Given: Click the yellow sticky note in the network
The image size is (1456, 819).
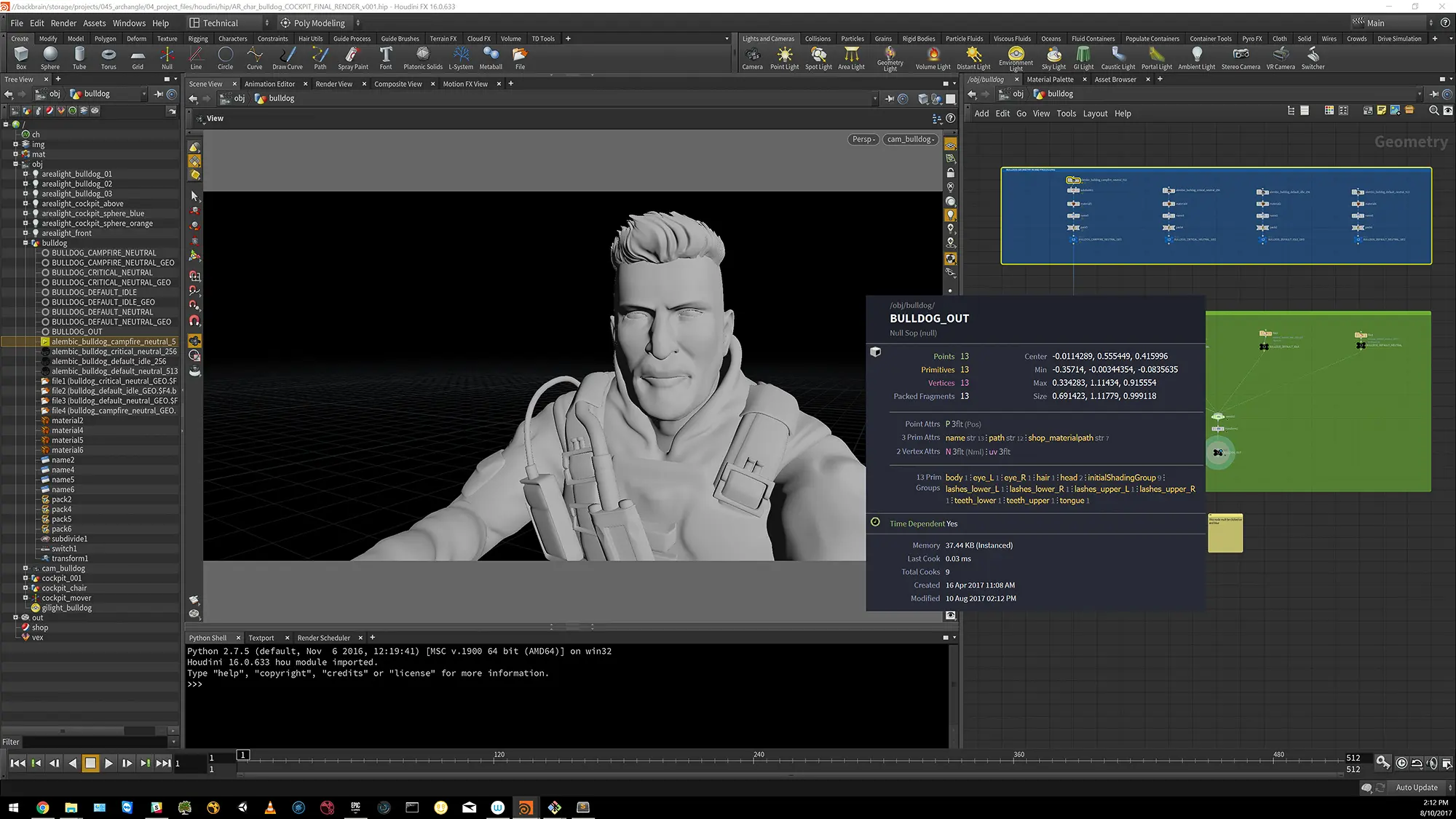Looking at the screenshot, I should tap(1225, 533).
